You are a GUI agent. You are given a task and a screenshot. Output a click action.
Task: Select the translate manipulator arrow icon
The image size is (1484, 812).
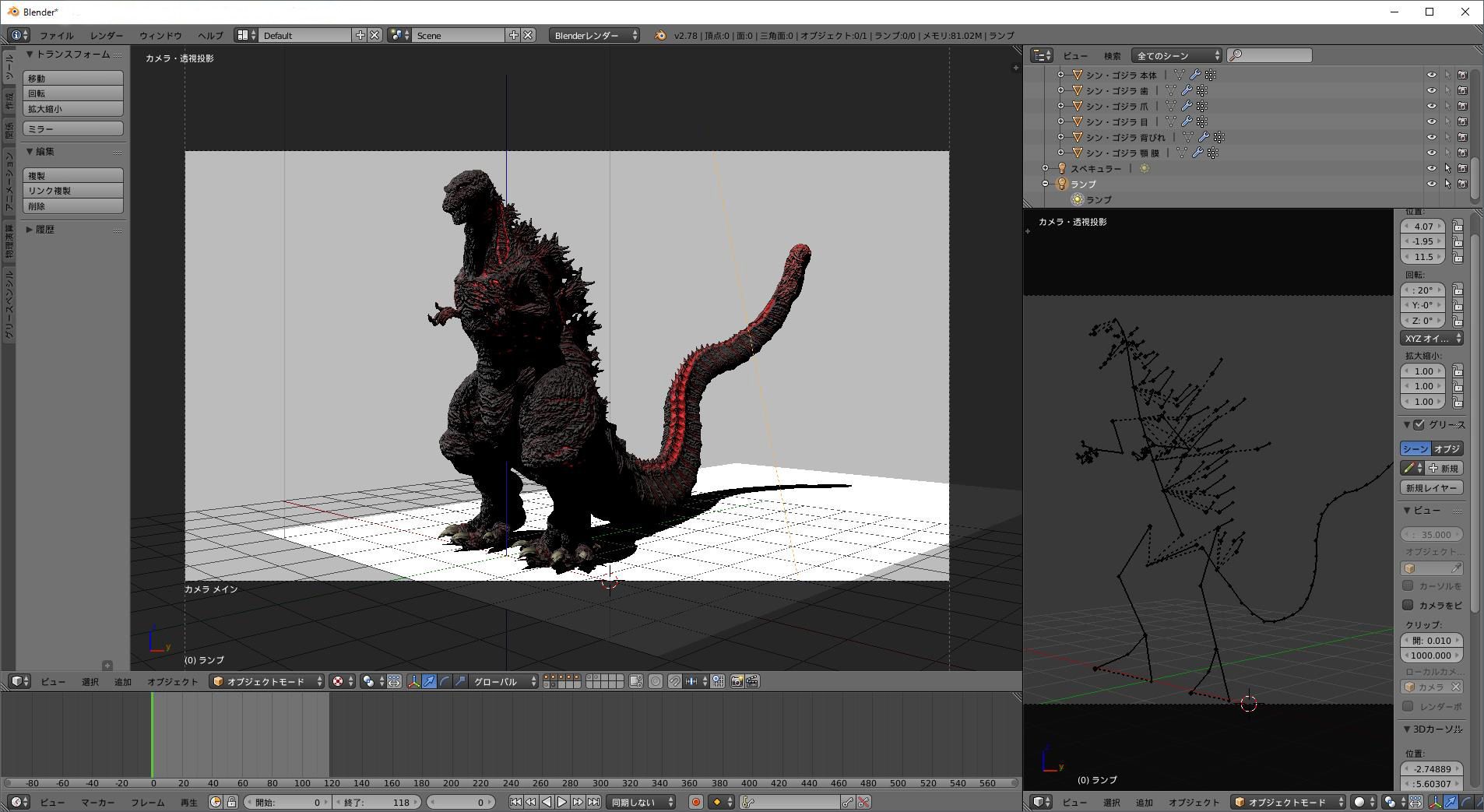point(429,682)
